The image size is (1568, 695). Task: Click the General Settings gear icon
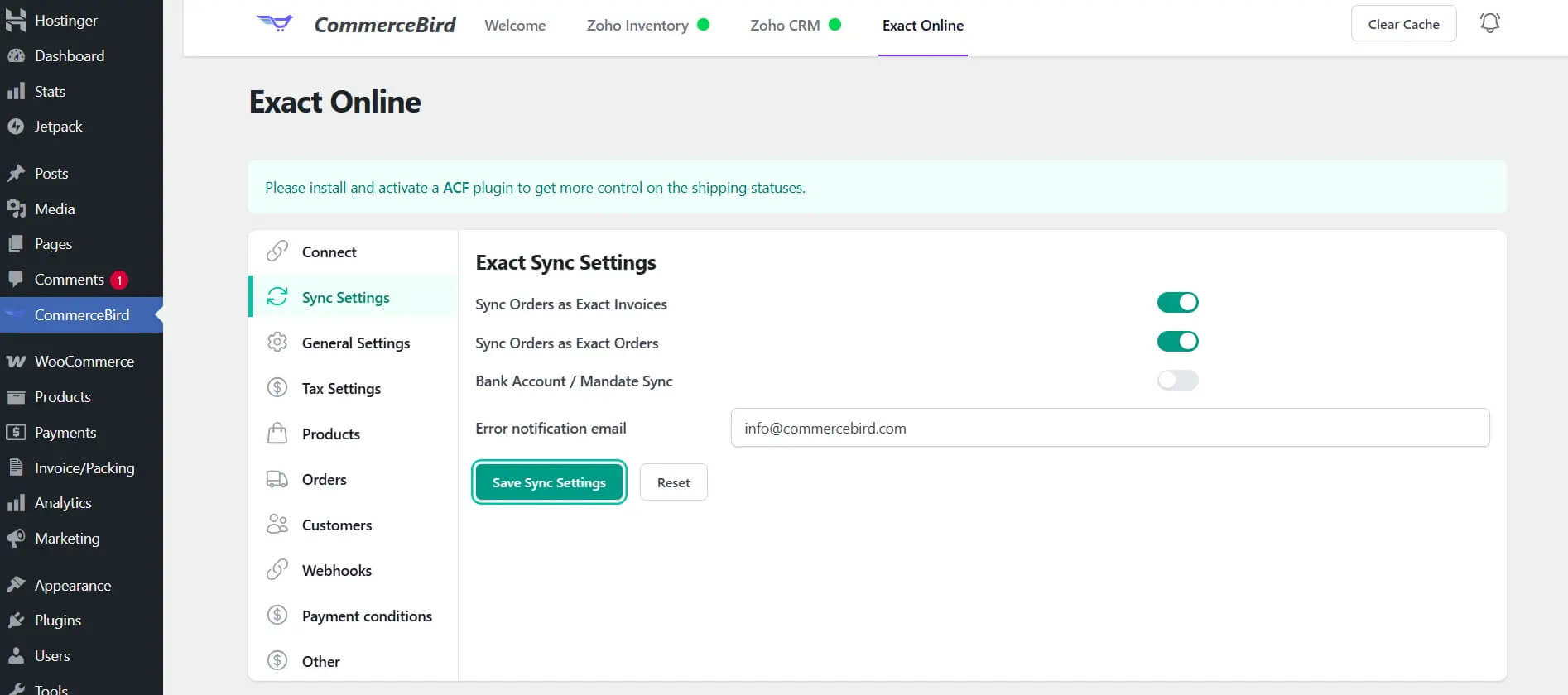277,343
